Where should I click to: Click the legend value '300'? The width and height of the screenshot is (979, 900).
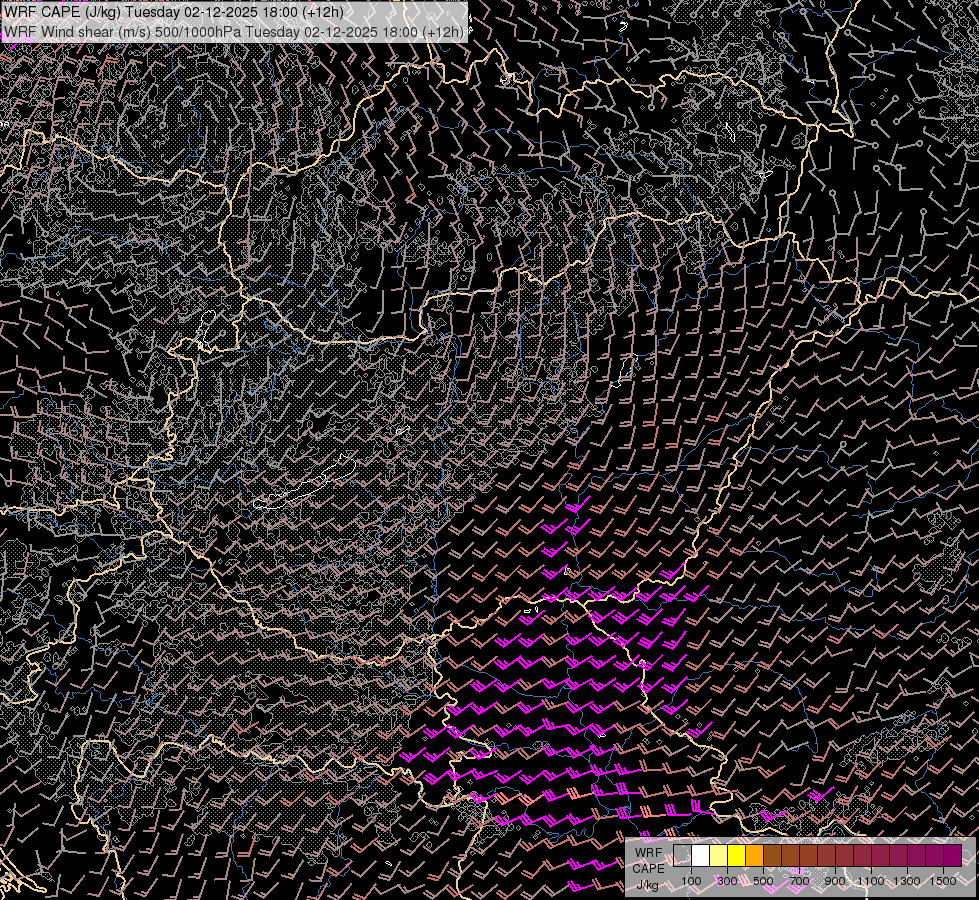(727, 881)
